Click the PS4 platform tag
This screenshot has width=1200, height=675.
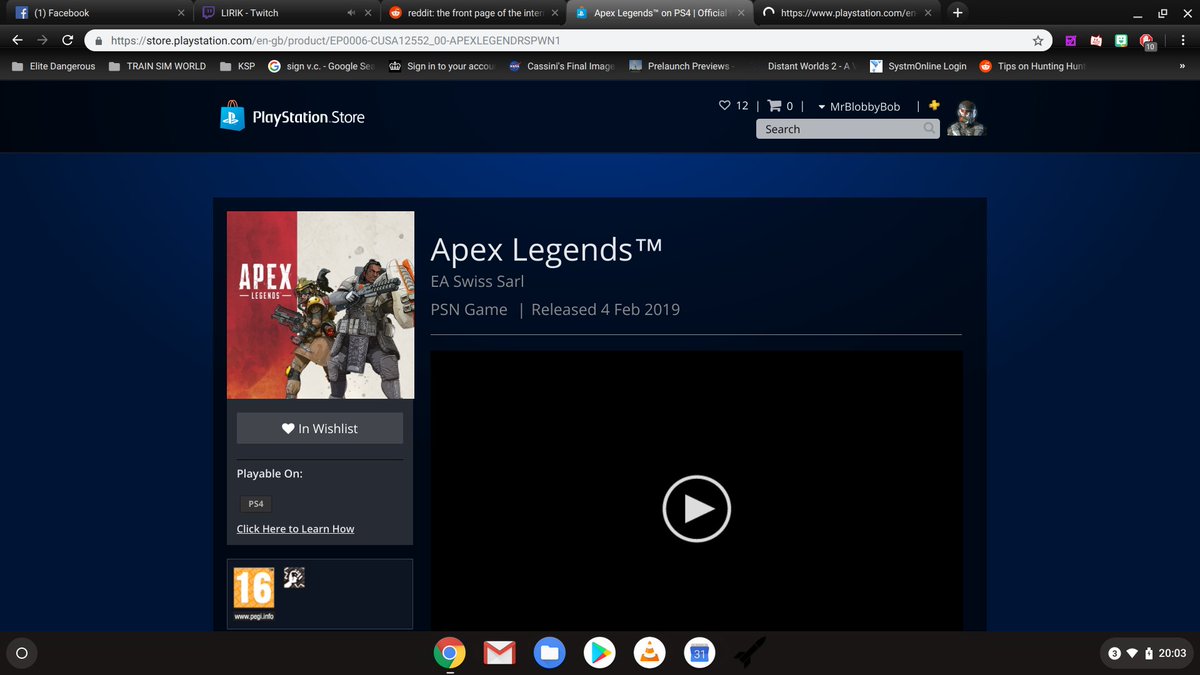tap(256, 504)
